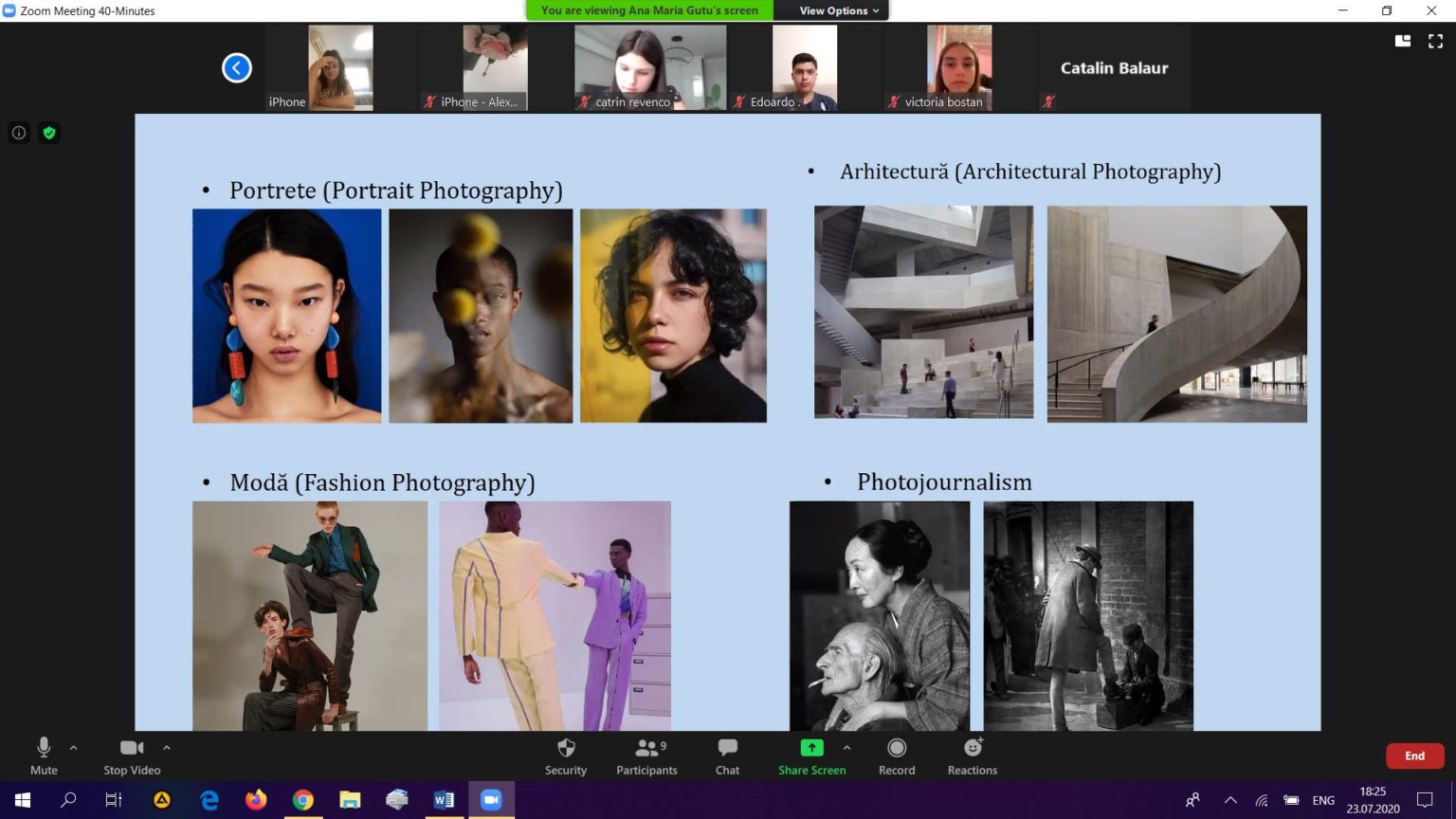Open the Security shield options
Image resolution: width=1456 pixels, height=819 pixels.
coord(566,757)
